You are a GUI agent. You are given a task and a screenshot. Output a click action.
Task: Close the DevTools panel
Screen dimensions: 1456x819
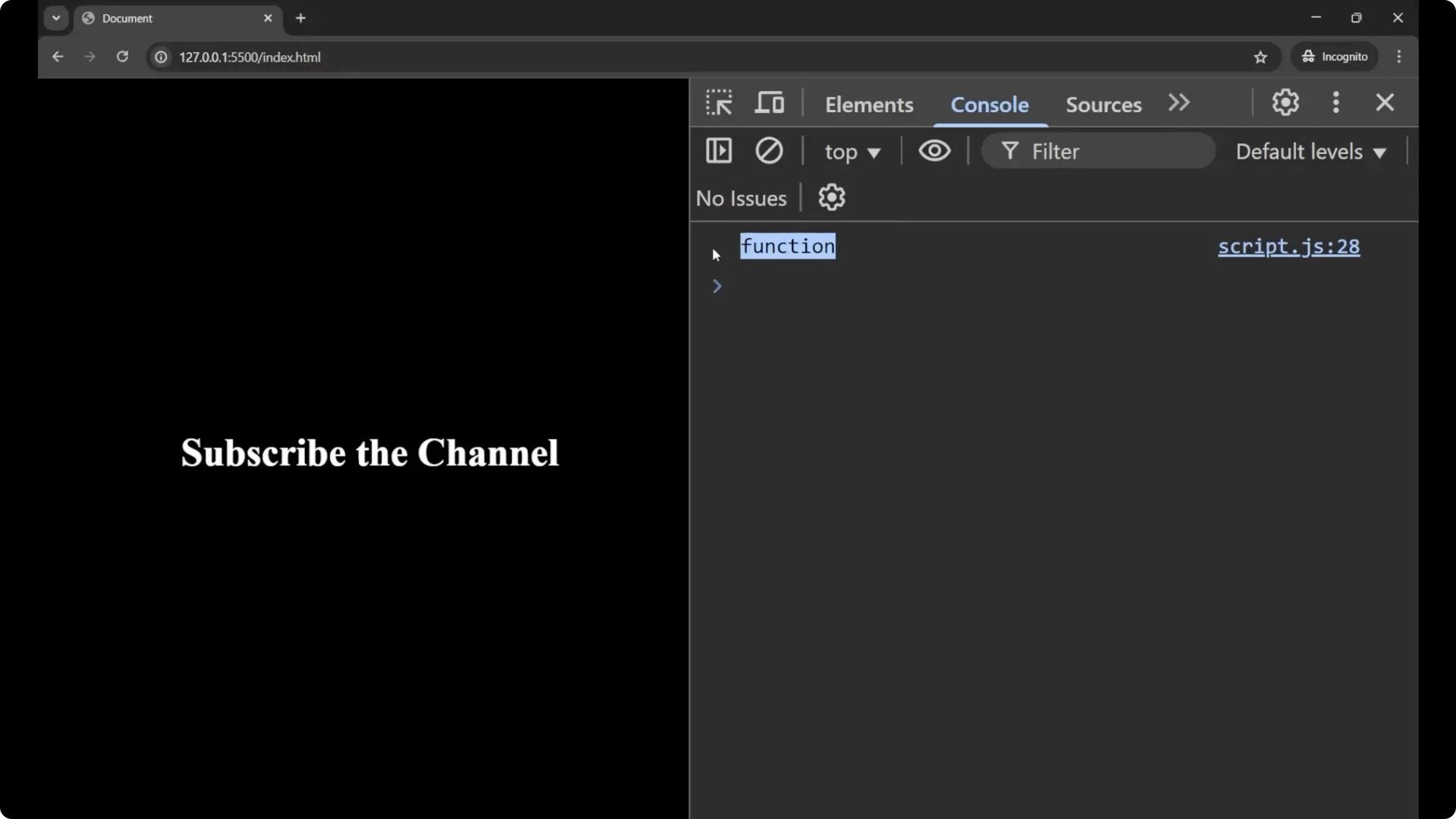pos(1385,102)
